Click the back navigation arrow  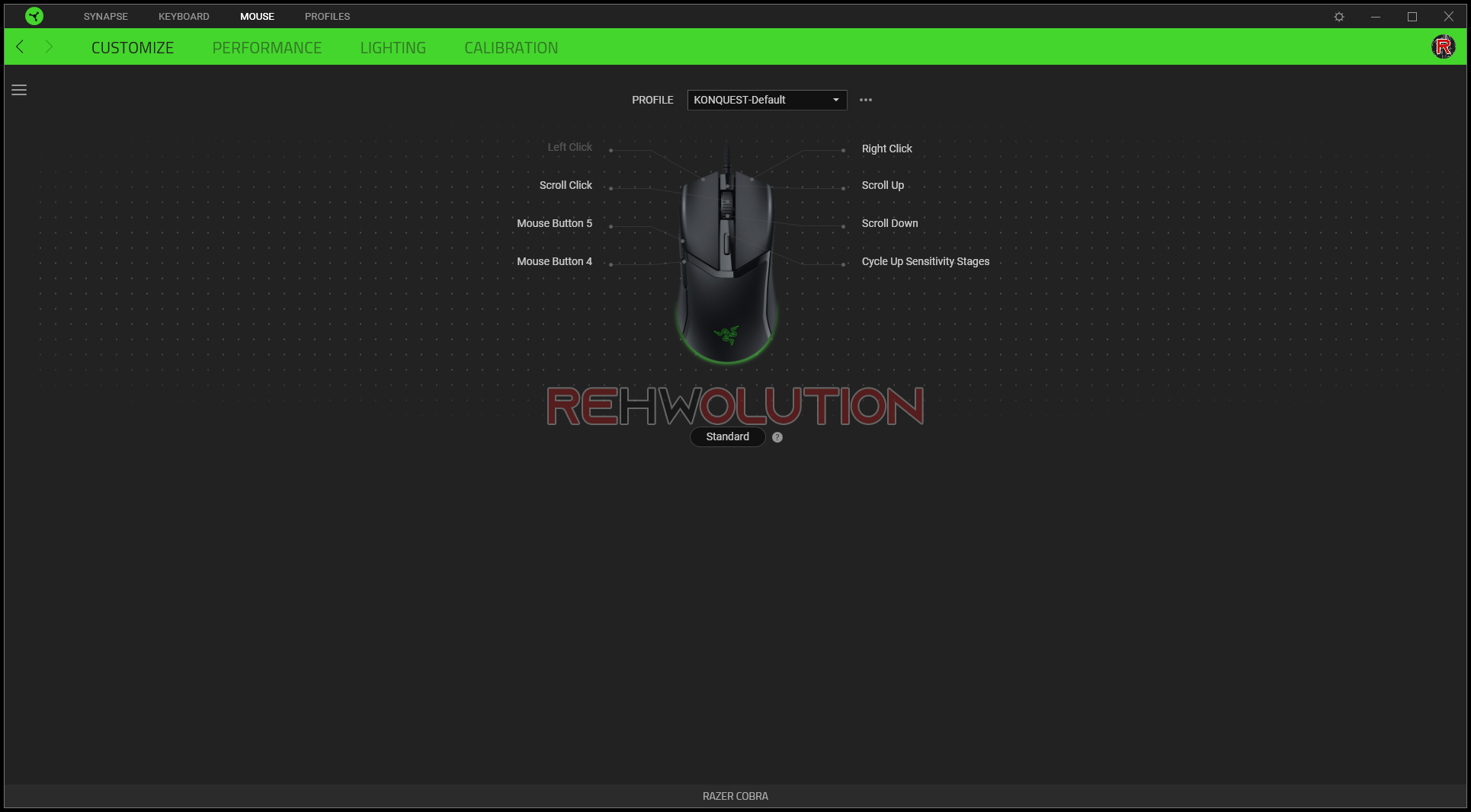click(21, 47)
